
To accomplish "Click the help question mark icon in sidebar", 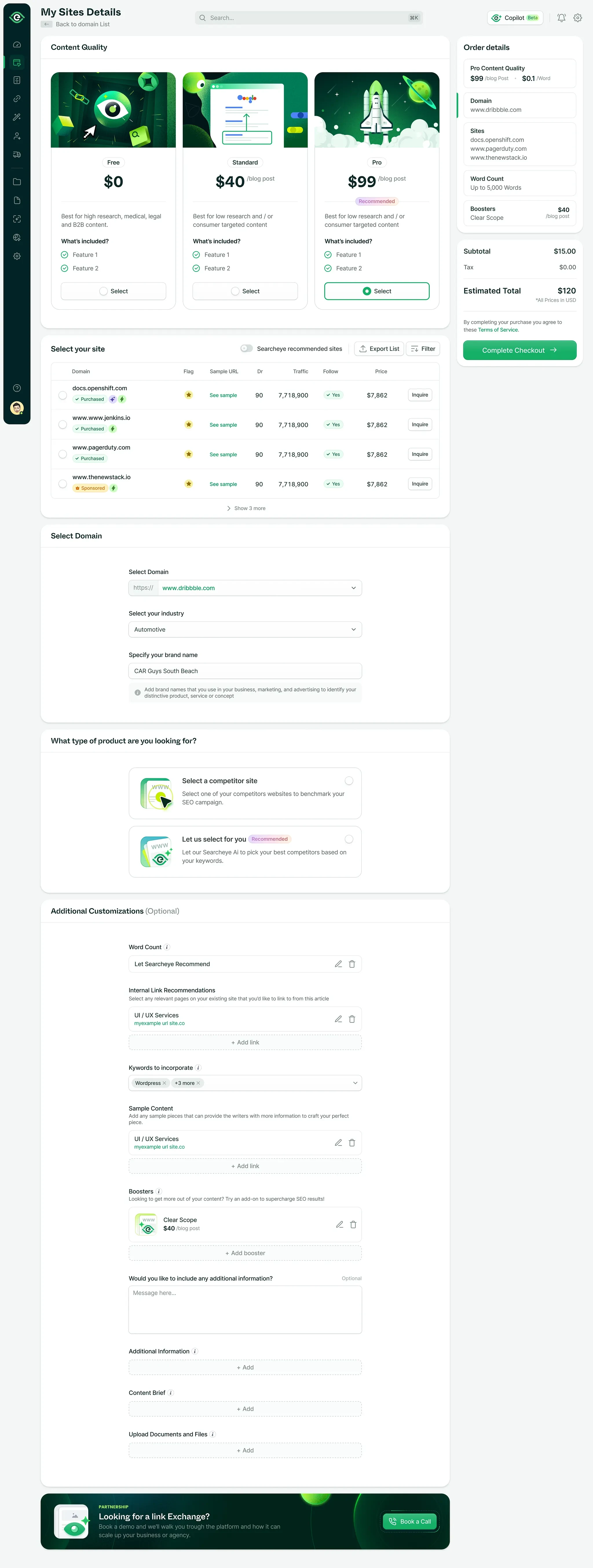I will pyautogui.click(x=17, y=388).
